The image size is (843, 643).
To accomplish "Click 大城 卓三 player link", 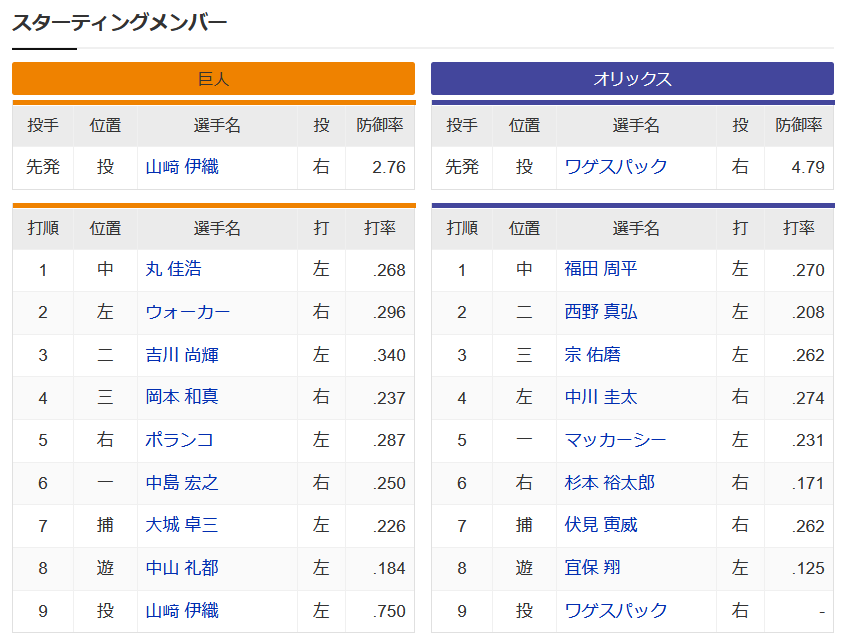I will pyautogui.click(x=182, y=525).
